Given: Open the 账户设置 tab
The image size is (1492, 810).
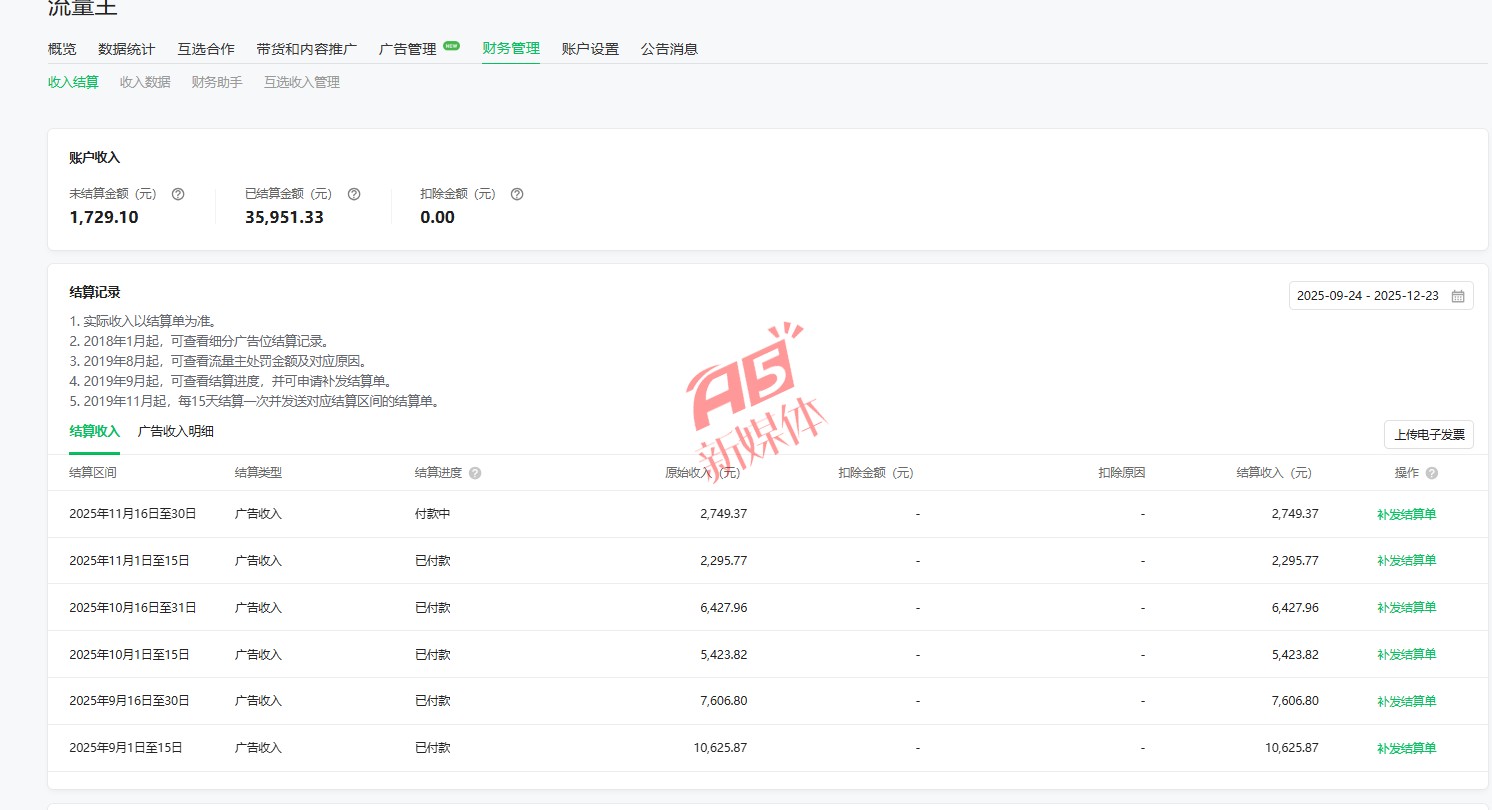Looking at the screenshot, I should (590, 49).
